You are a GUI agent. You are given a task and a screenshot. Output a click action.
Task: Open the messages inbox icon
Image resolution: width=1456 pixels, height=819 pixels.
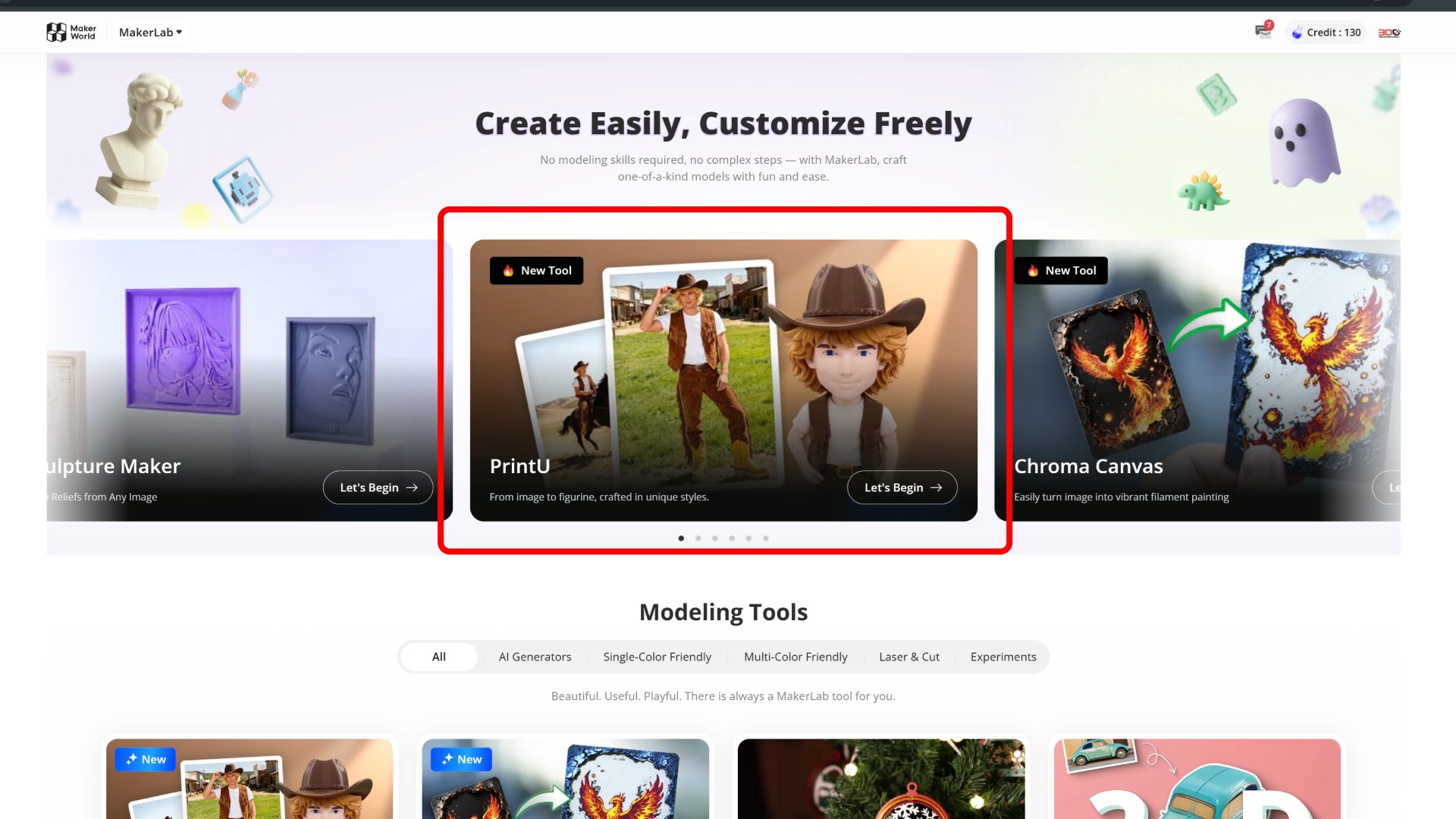[x=1263, y=31]
